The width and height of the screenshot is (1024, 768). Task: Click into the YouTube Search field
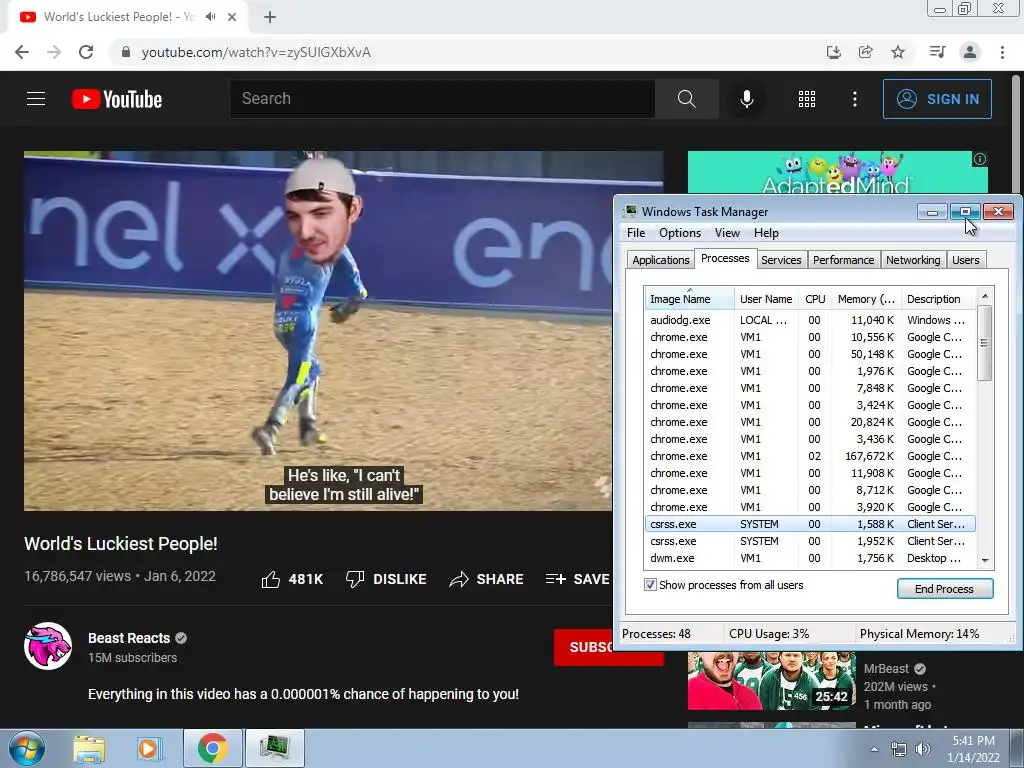click(x=442, y=99)
